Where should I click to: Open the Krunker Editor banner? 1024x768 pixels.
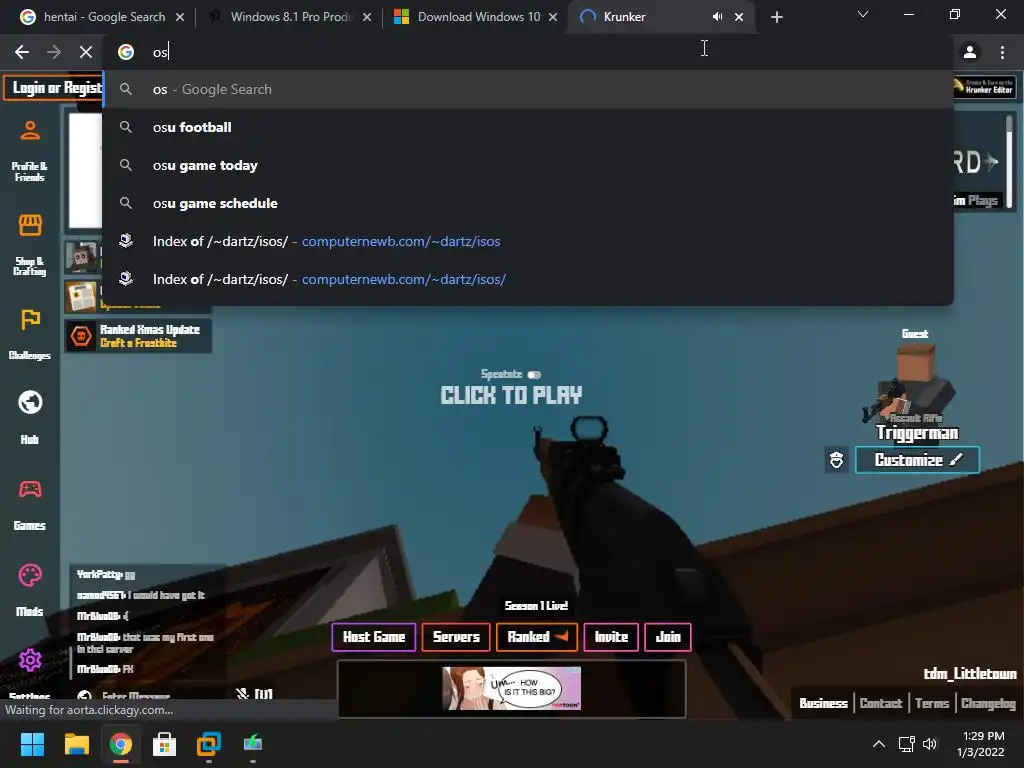click(984, 87)
